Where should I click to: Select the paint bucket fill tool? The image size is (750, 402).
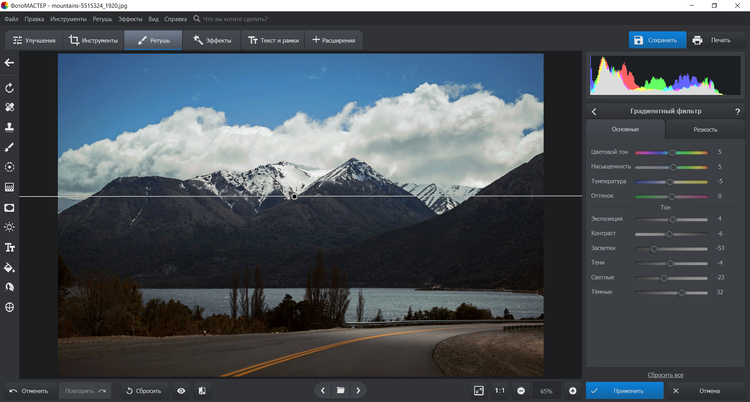(x=9, y=267)
